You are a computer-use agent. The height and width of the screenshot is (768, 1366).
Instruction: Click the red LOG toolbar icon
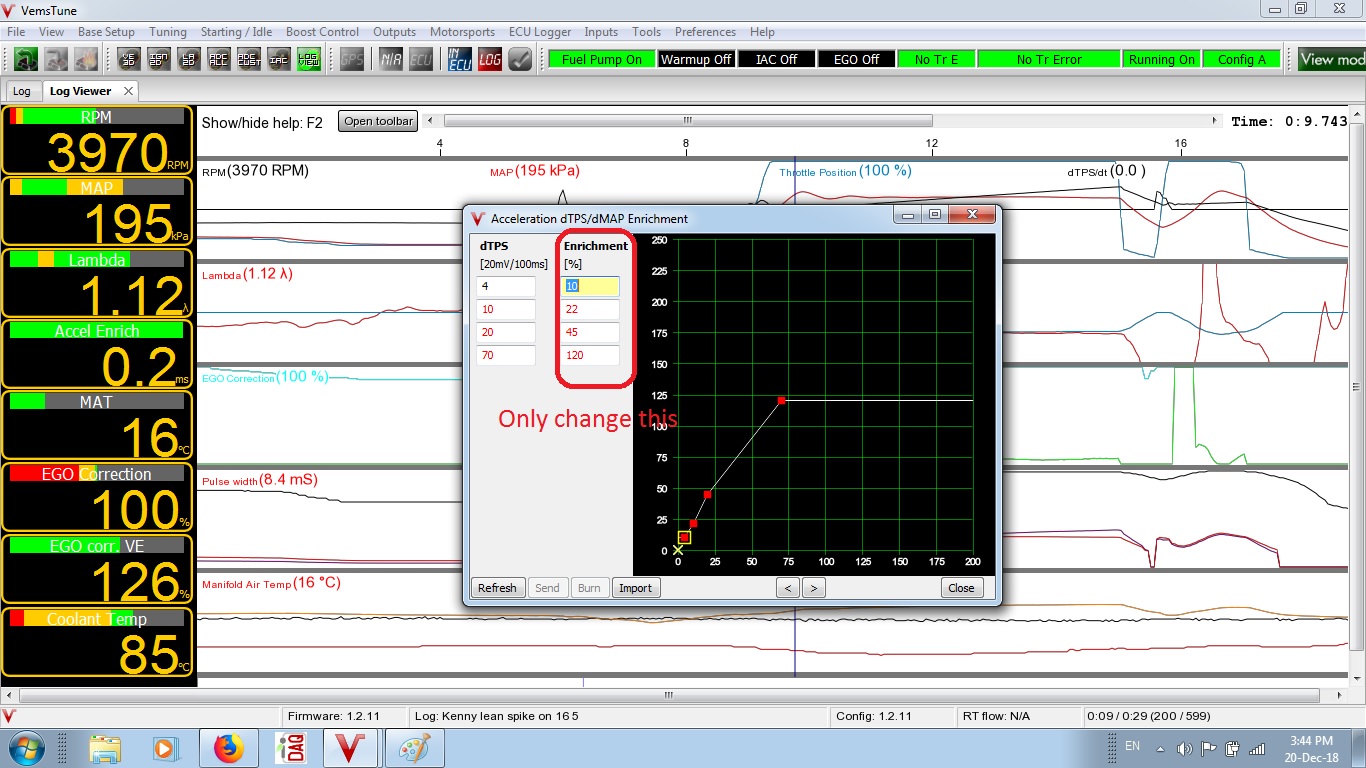click(489, 59)
